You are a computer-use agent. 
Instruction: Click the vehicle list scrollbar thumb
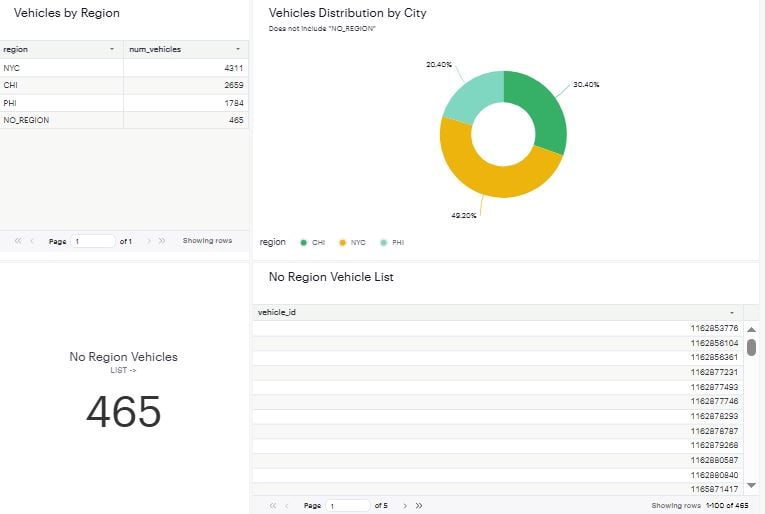pos(751,347)
